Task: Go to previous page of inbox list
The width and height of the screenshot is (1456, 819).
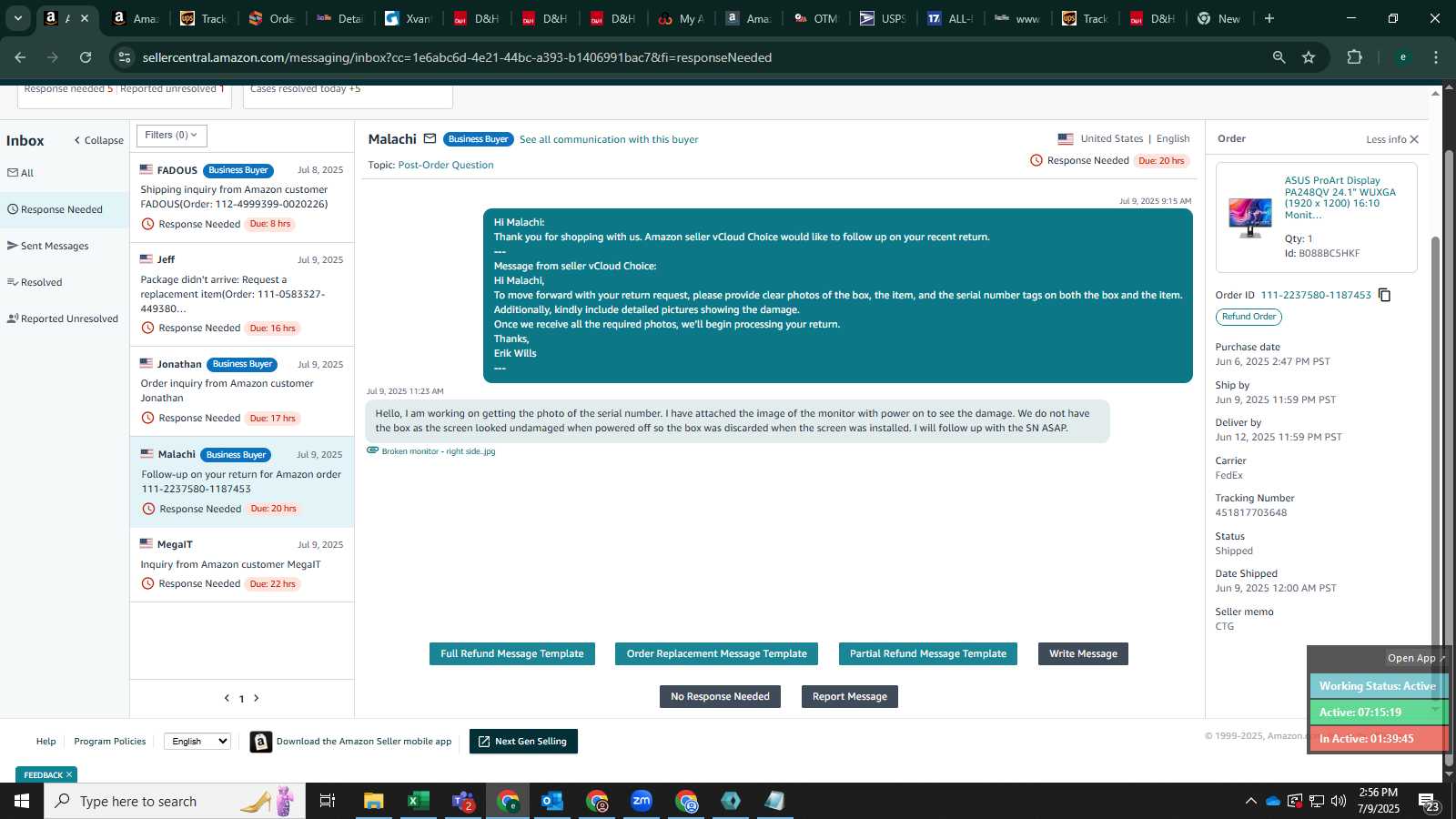Action: [227, 698]
